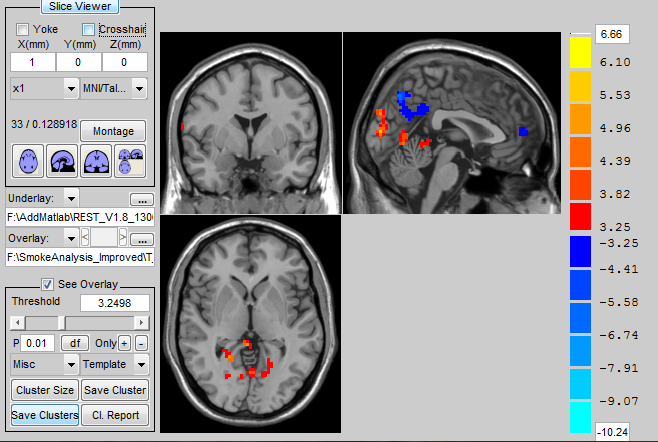
Task: Click the threshold slider right arrow
Action: click(x=141, y=323)
